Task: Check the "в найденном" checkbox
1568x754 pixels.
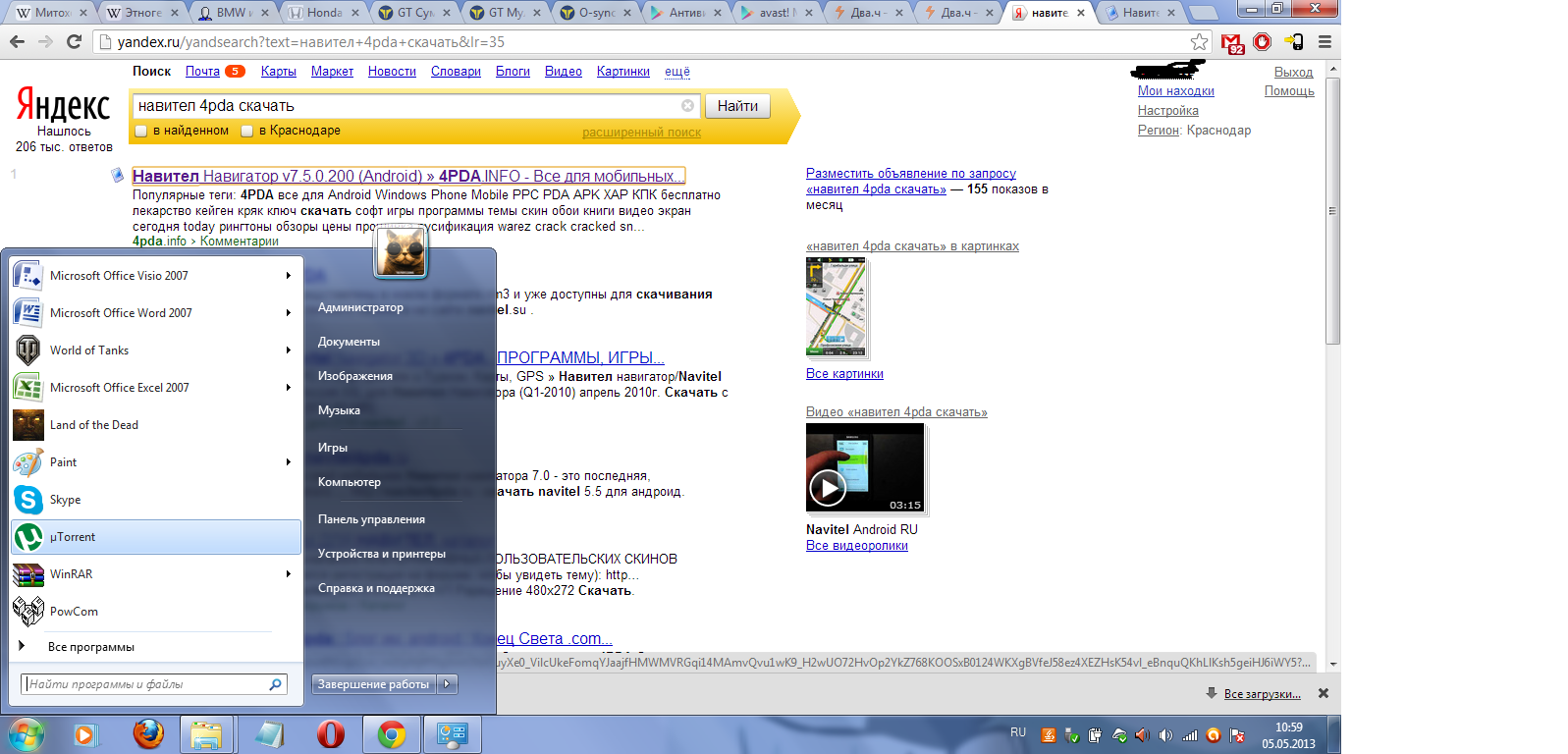Action: 141,131
